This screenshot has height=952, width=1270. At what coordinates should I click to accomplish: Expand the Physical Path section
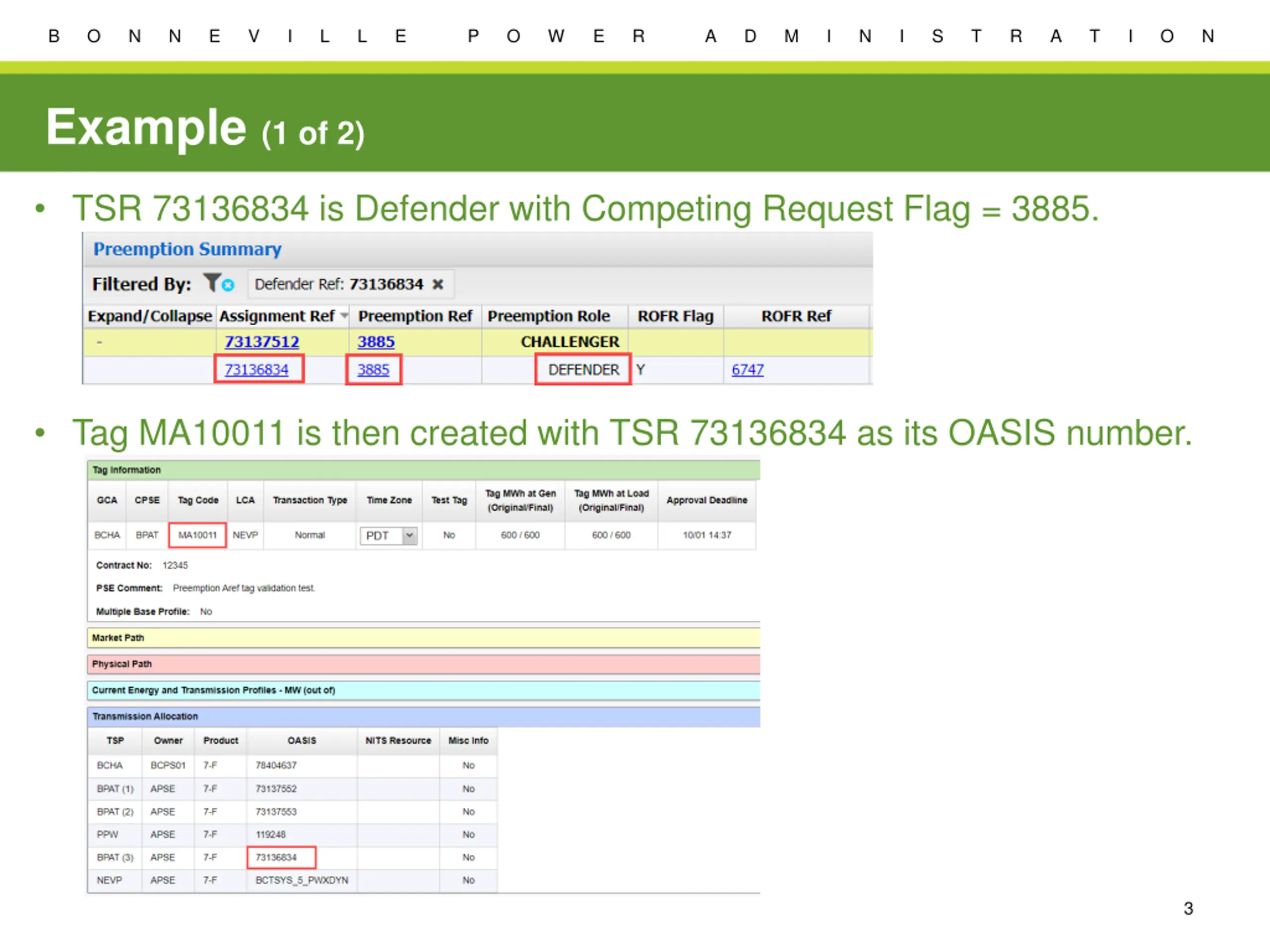(424, 664)
